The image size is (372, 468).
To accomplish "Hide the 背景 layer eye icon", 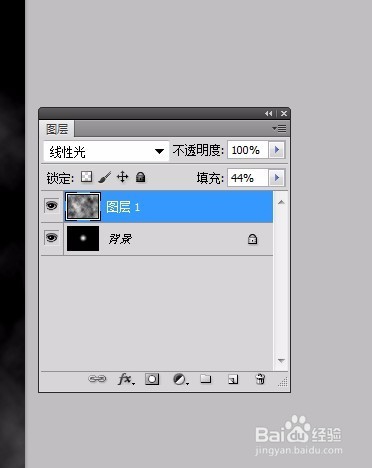I will [x=51, y=238].
